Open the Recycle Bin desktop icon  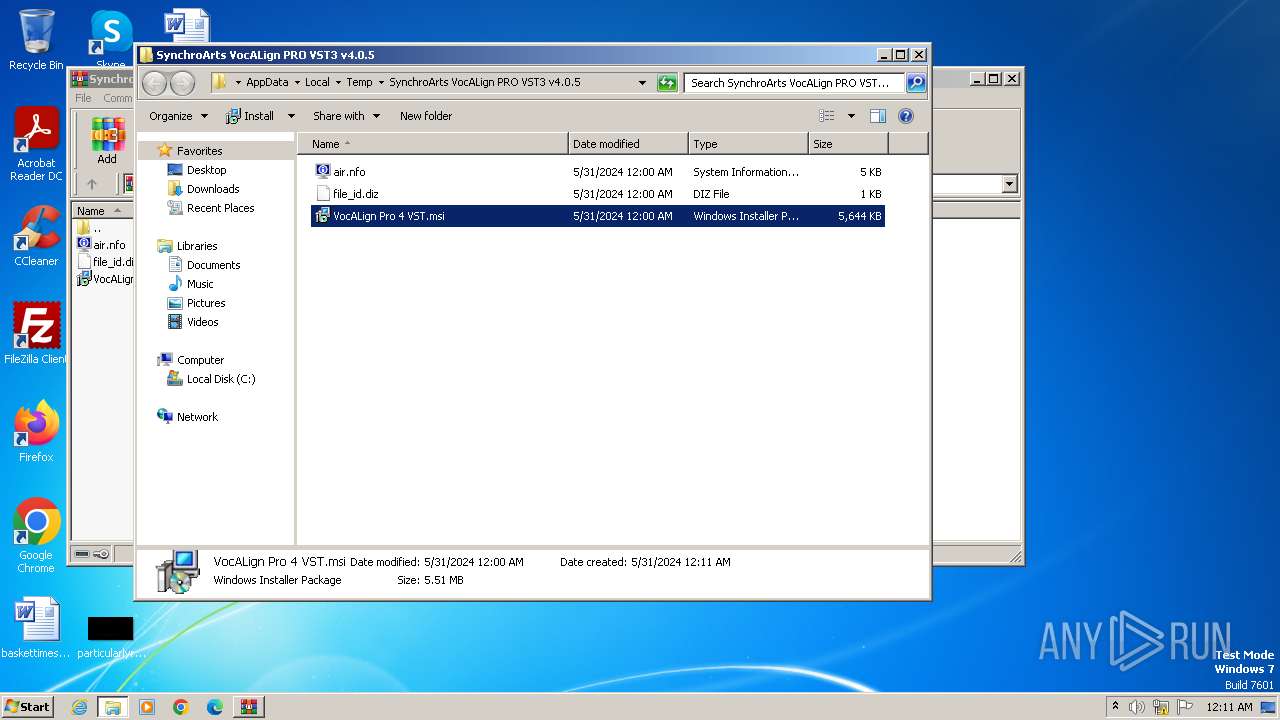[x=36, y=40]
